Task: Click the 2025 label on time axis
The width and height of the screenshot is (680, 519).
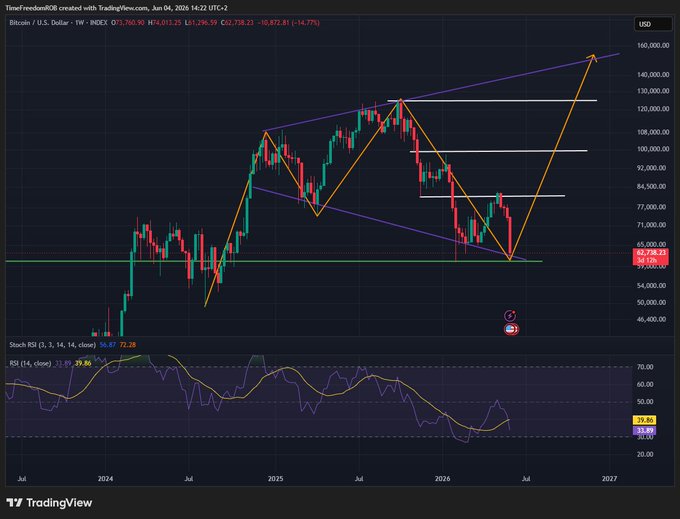Action: (275, 479)
